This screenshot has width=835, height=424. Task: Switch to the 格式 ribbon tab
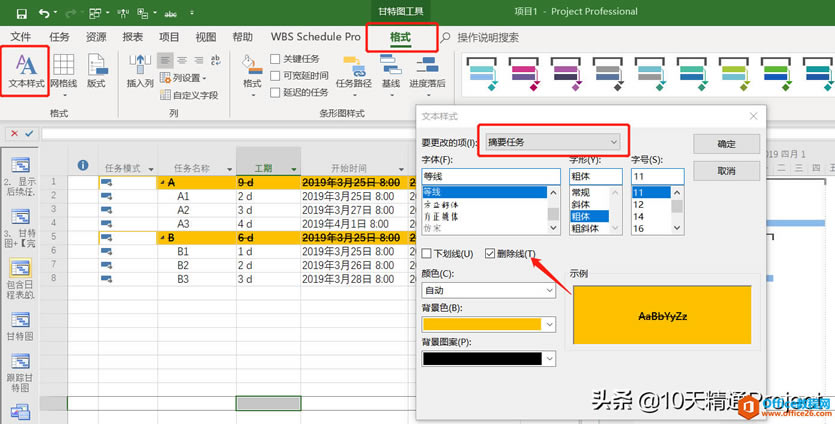400,37
